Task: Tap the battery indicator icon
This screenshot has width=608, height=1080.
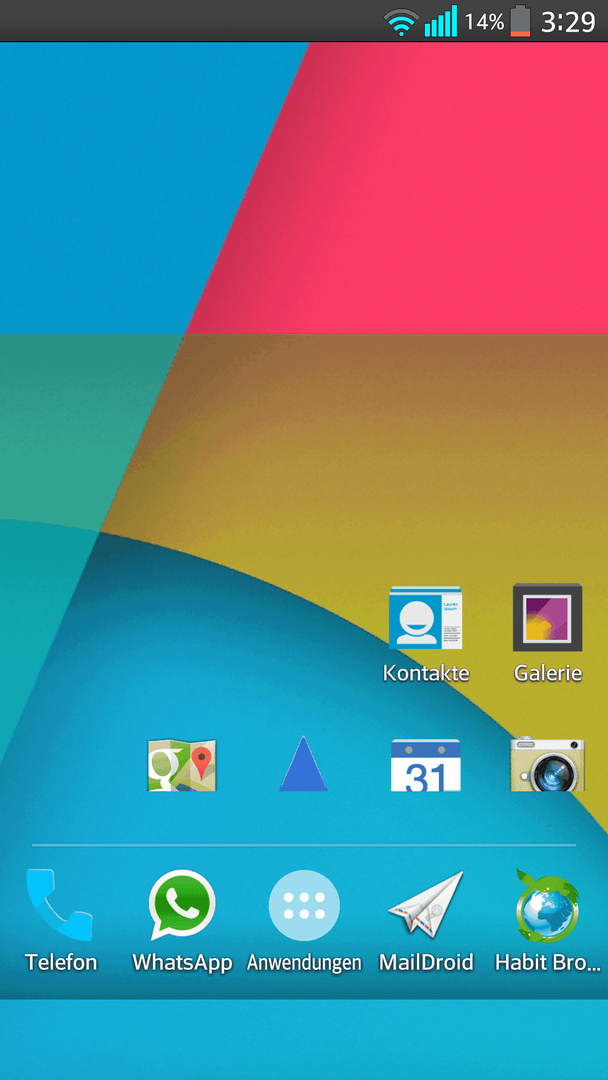Action: point(521,21)
